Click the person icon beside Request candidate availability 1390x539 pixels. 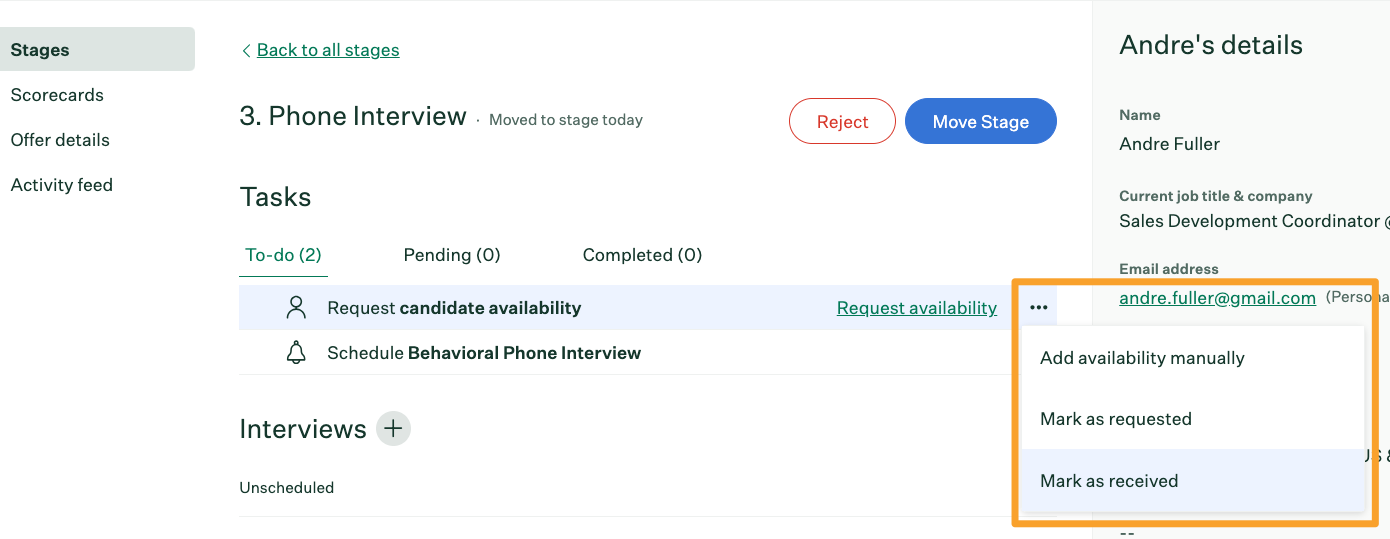point(296,308)
